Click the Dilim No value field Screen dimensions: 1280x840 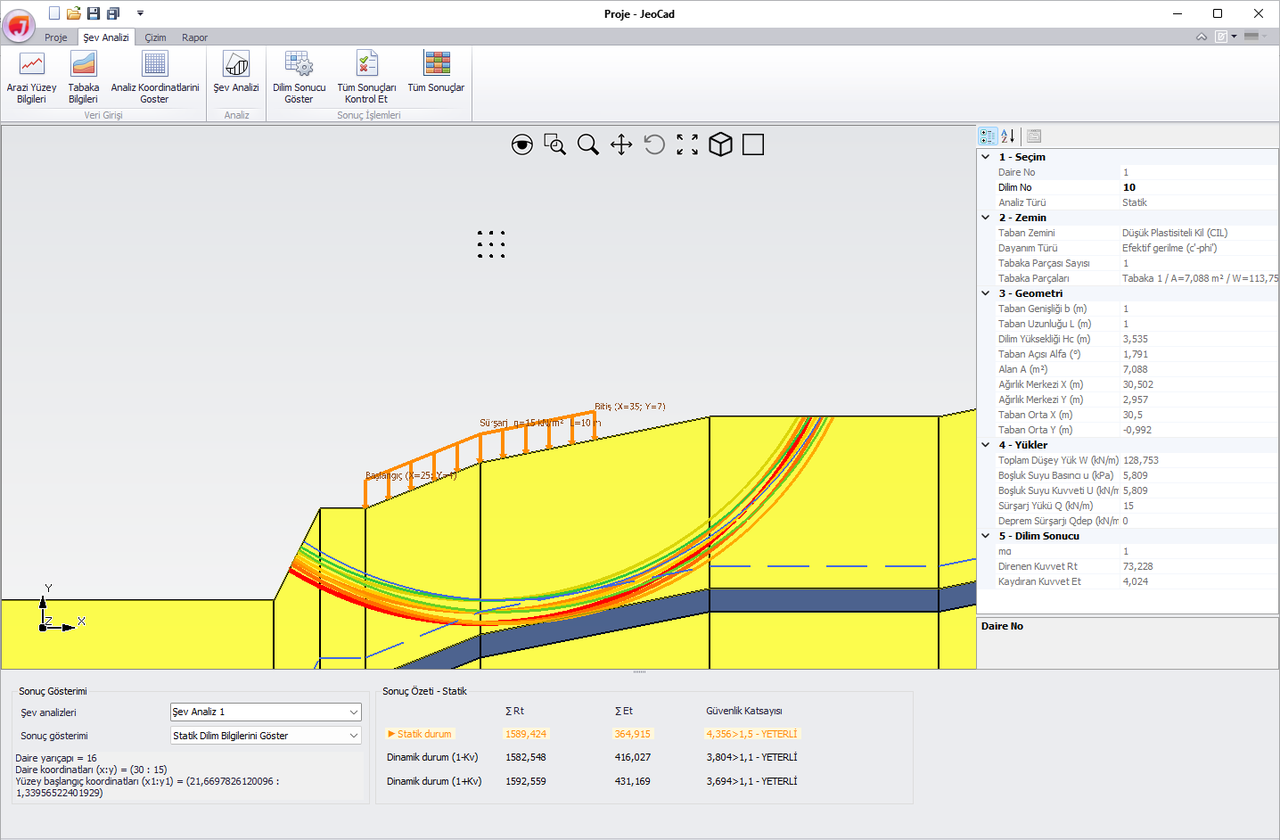pyautogui.click(x=1198, y=187)
